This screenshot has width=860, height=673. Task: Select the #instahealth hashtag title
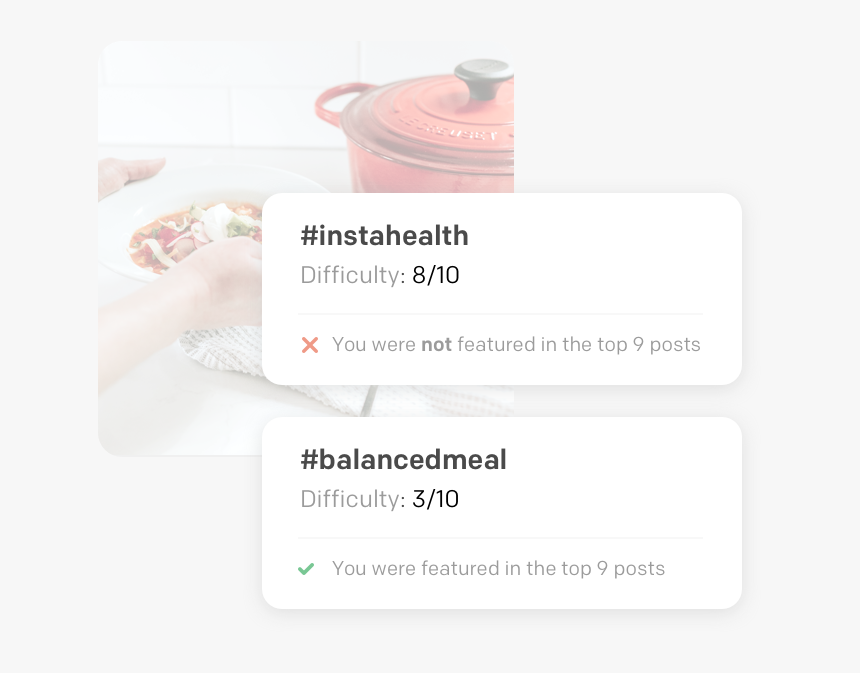coord(384,236)
